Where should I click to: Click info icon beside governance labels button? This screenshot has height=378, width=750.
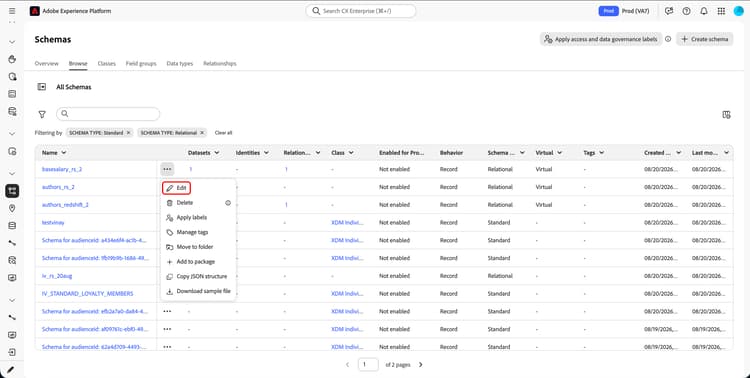(668, 39)
